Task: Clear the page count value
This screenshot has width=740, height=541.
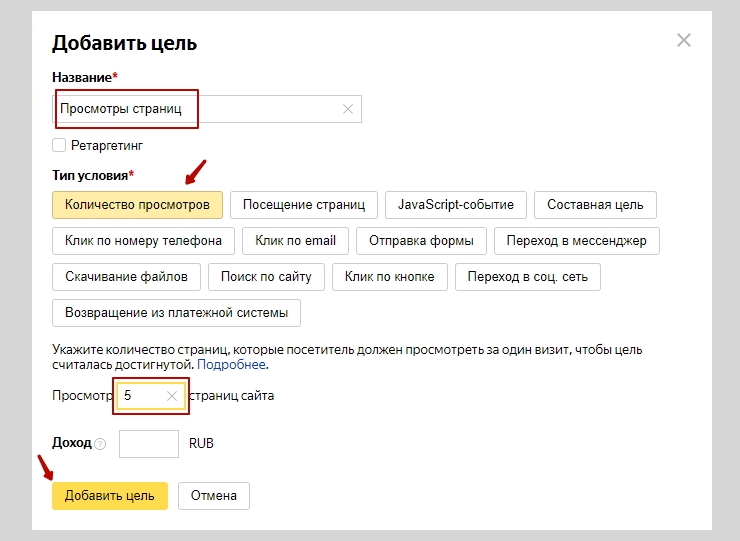Action: [172, 396]
